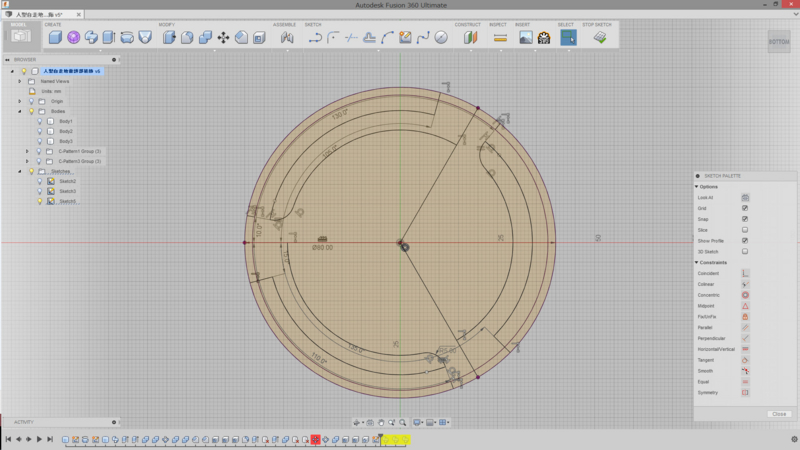This screenshot has height=450, width=800.
Task: Open the SKETCH menu label
Action: point(313,24)
